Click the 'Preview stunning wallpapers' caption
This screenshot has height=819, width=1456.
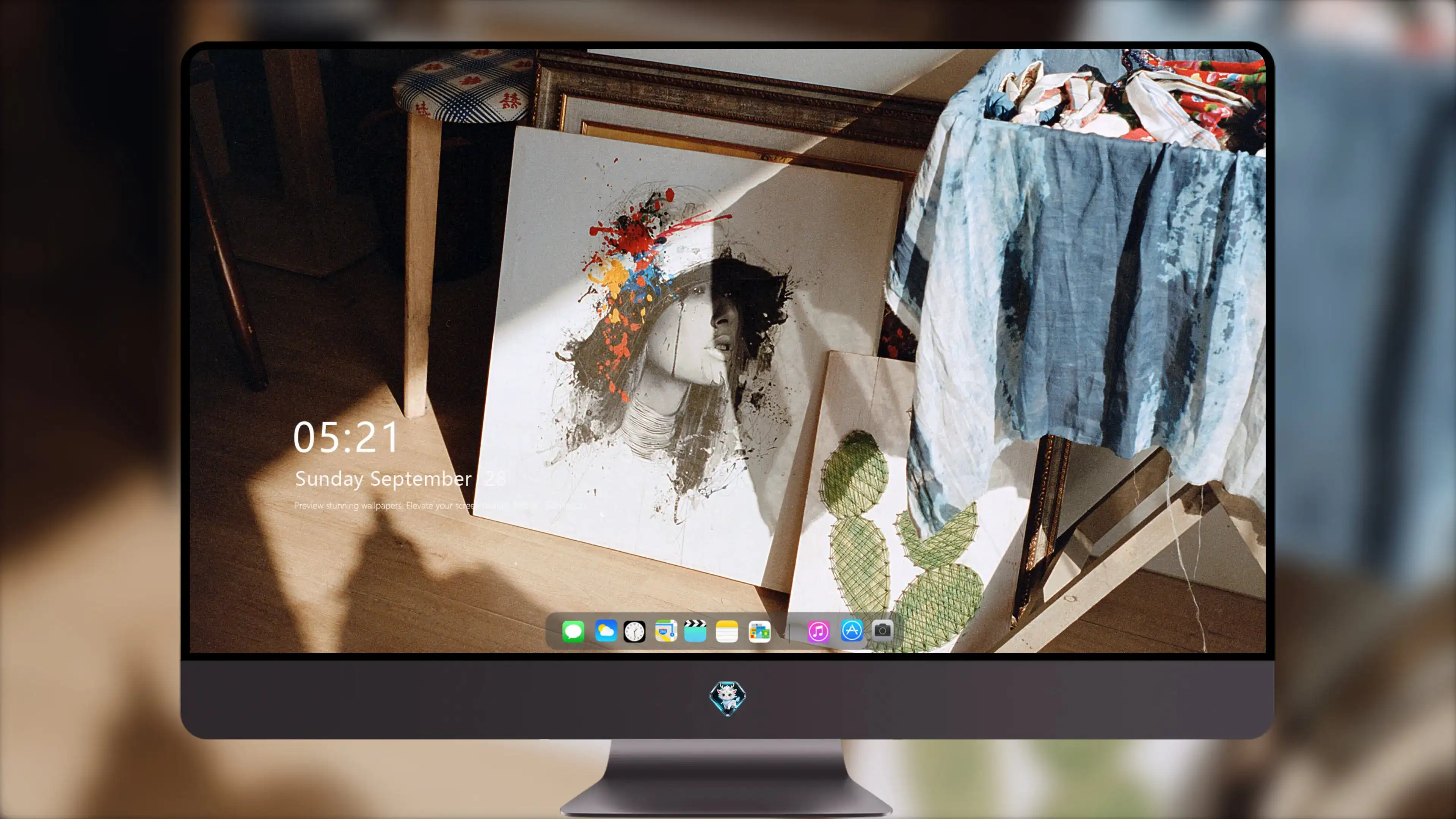(x=440, y=505)
